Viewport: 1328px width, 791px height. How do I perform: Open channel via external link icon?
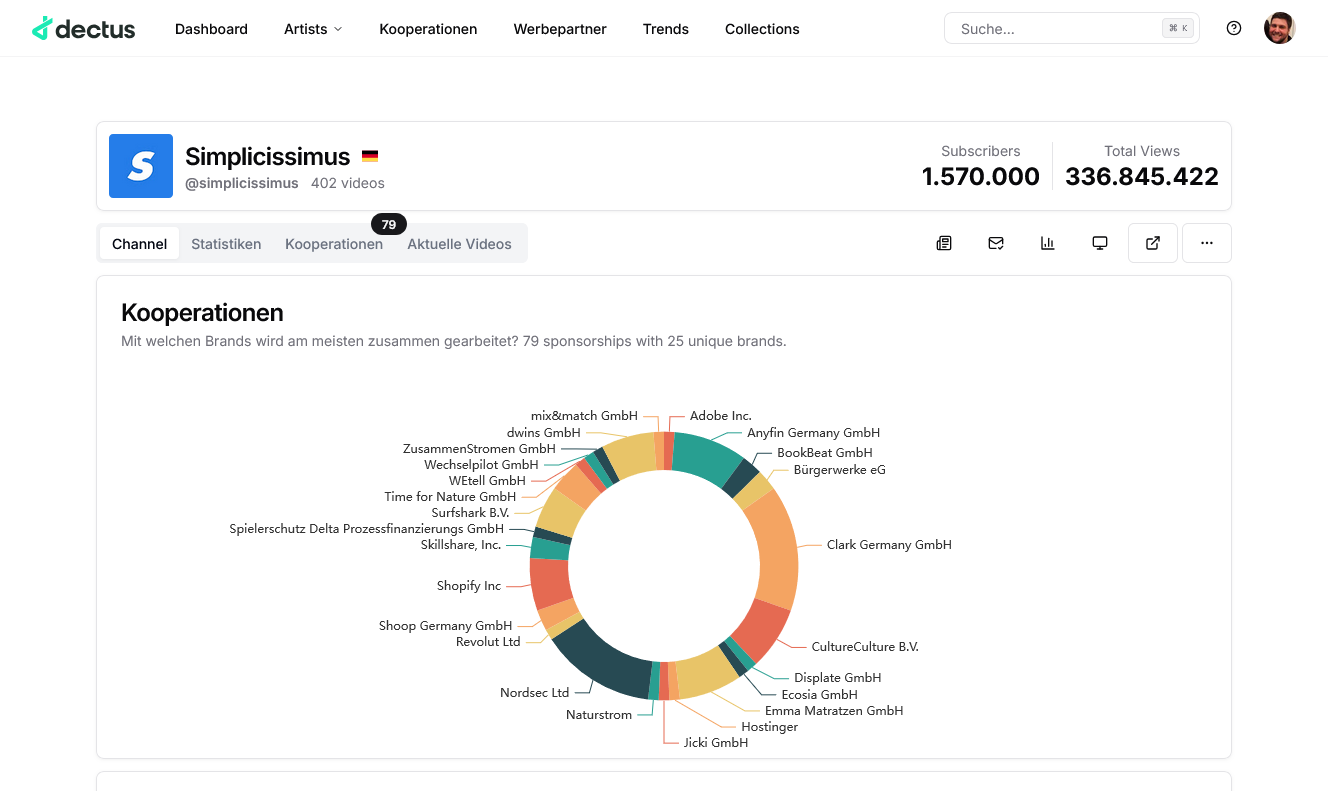(x=1153, y=243)
